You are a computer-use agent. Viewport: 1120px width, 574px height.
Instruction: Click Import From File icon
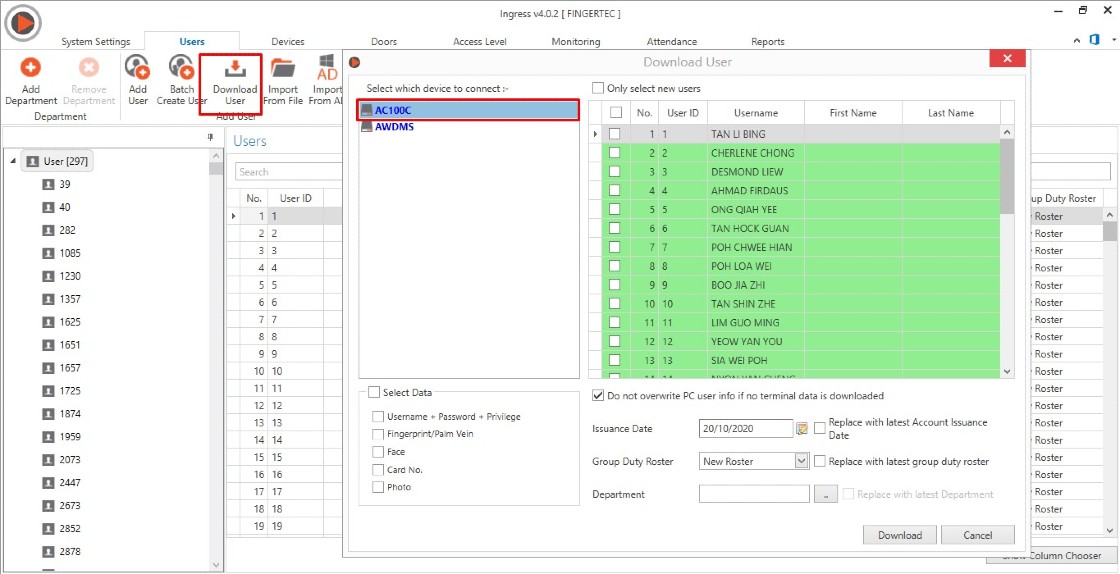click(284, 69)
